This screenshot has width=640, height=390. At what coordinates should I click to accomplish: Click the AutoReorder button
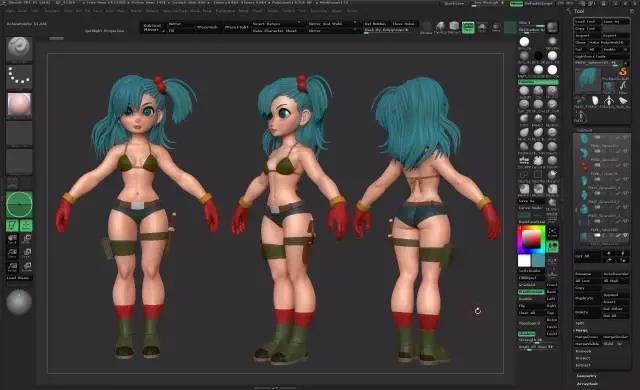616,274
